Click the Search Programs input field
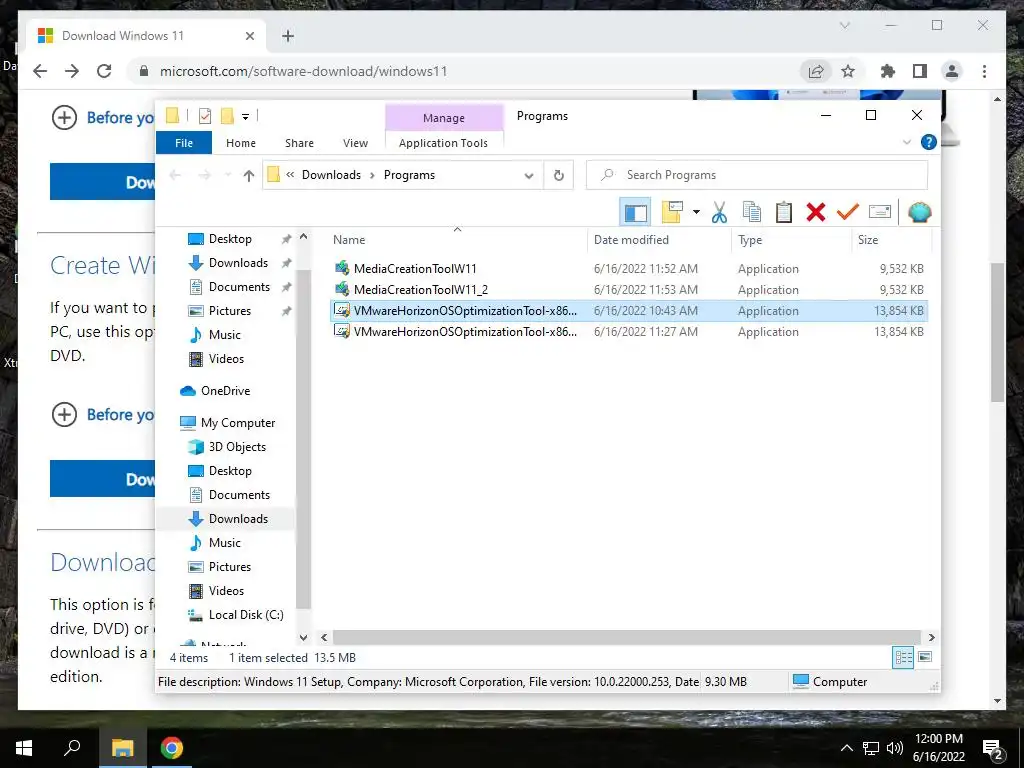The width and height of the screenshot is (1024, 768). pos(757,175)
